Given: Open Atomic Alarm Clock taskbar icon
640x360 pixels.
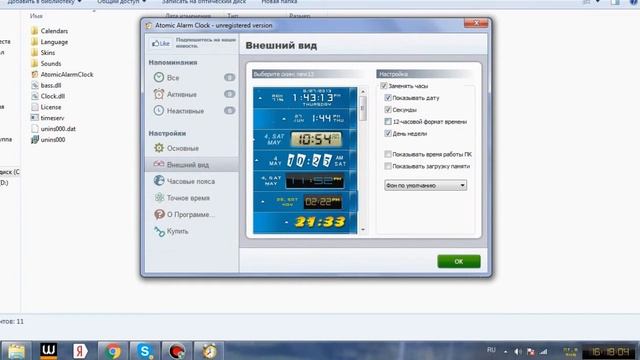Looking at the screenshot, I should (209, 351).
